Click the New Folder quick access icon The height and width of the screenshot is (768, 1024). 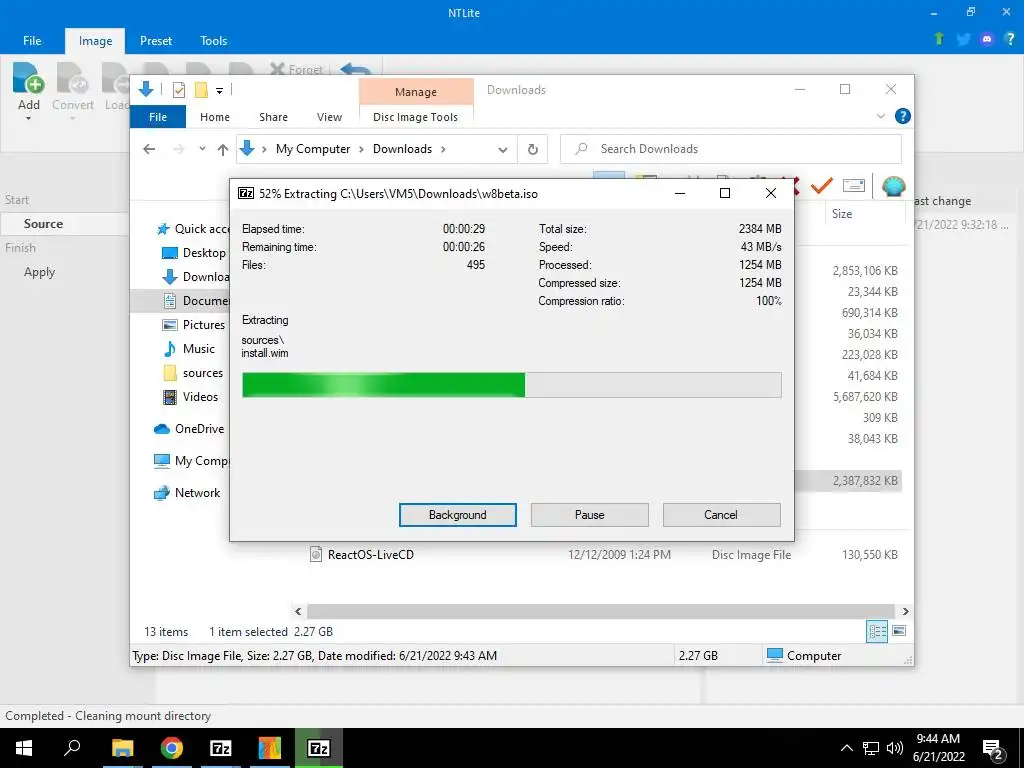201,89
